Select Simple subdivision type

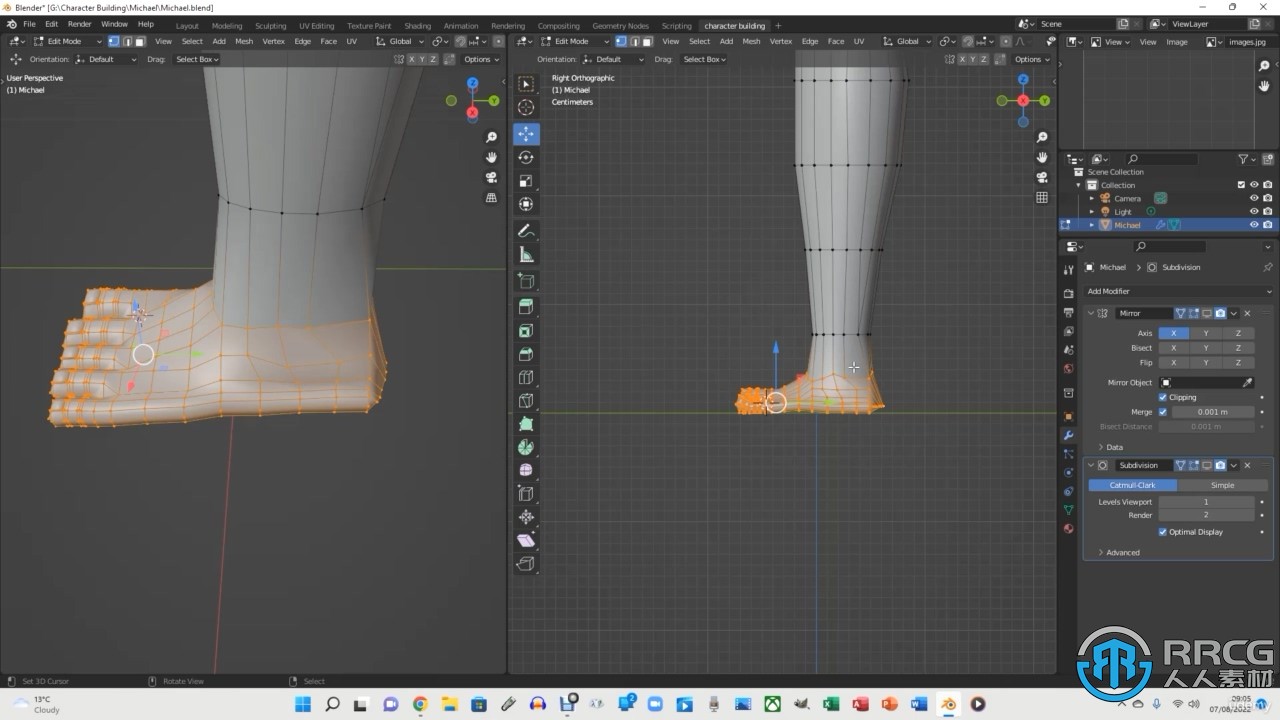pos(1222,485)
